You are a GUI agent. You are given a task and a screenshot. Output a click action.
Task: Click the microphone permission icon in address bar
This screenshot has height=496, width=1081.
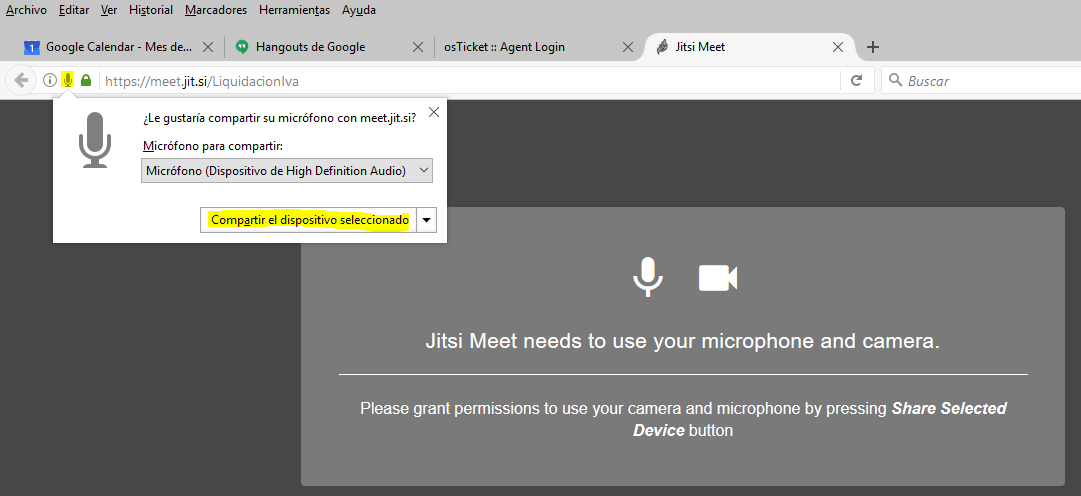[68, 80]
